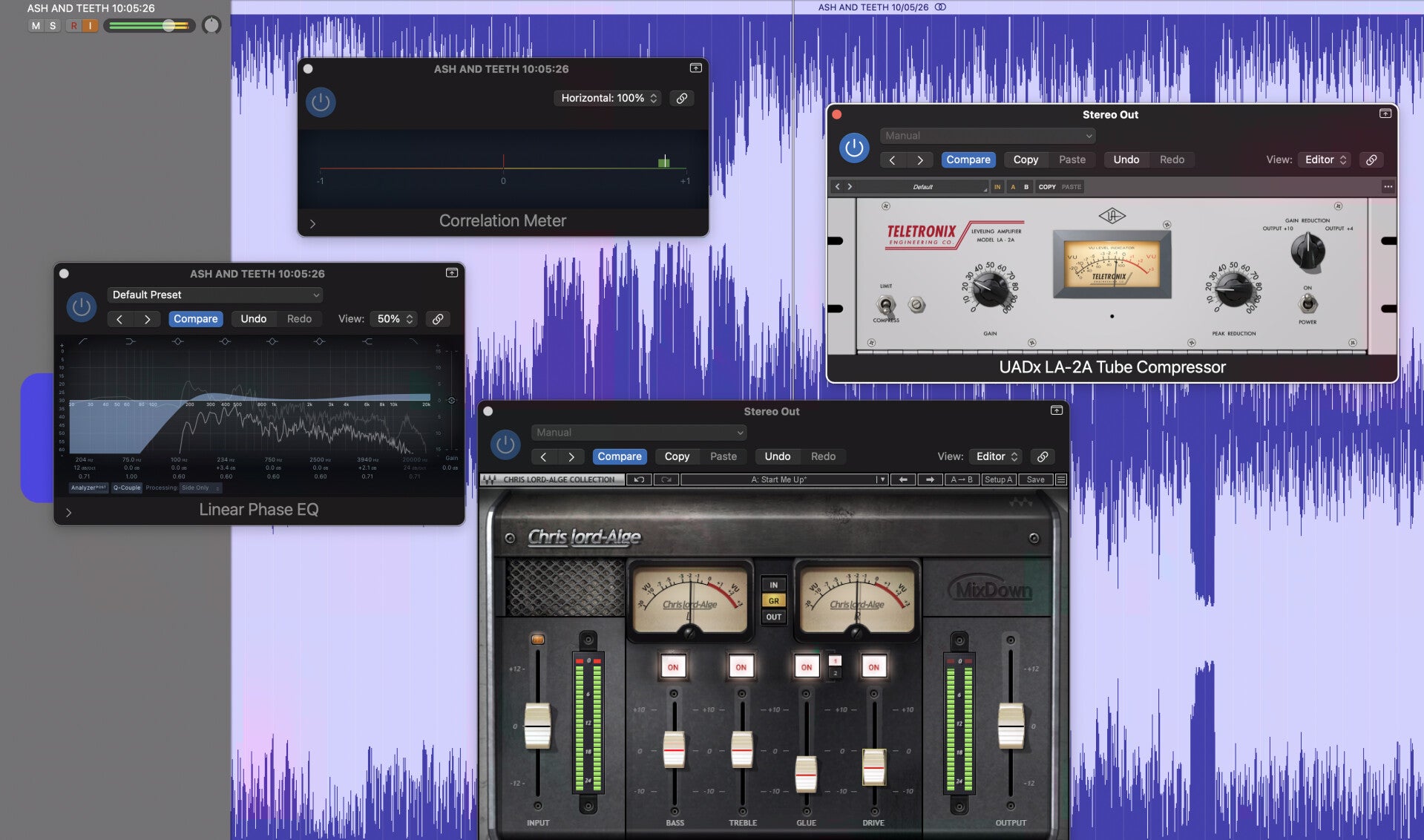Click the IN bypass button in UAD toolbar
Viewport: 1424px width, 840px height.
pyautogui.click(x=997, y=187)
